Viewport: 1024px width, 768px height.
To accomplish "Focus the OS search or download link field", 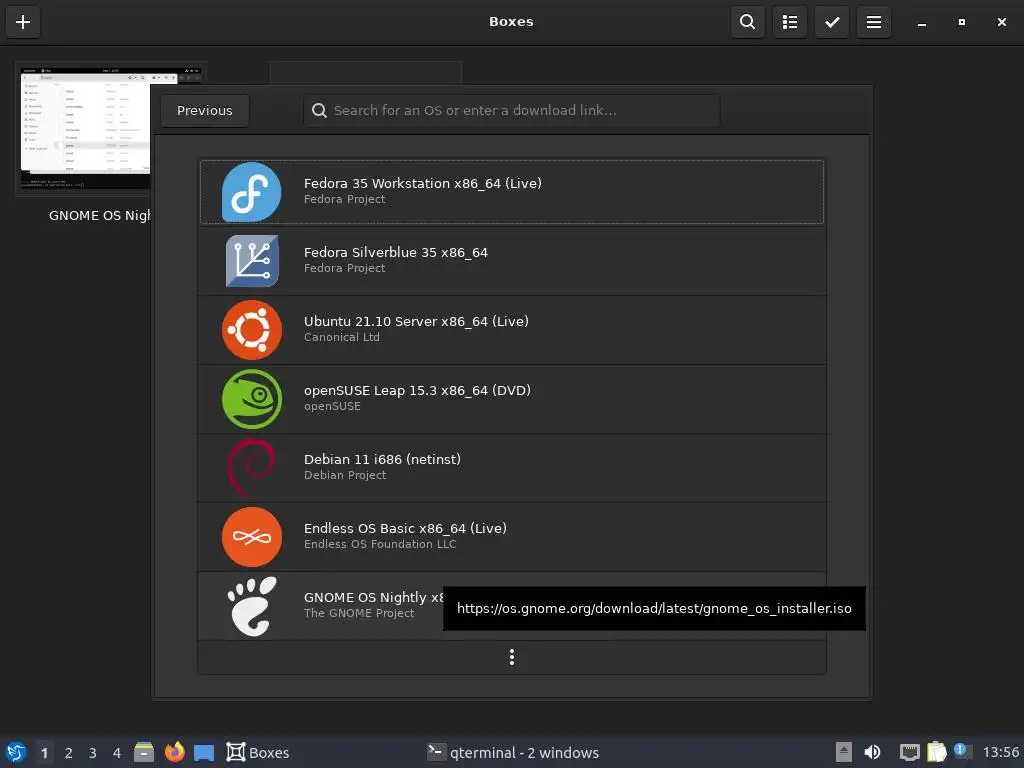I will (511, 110).
